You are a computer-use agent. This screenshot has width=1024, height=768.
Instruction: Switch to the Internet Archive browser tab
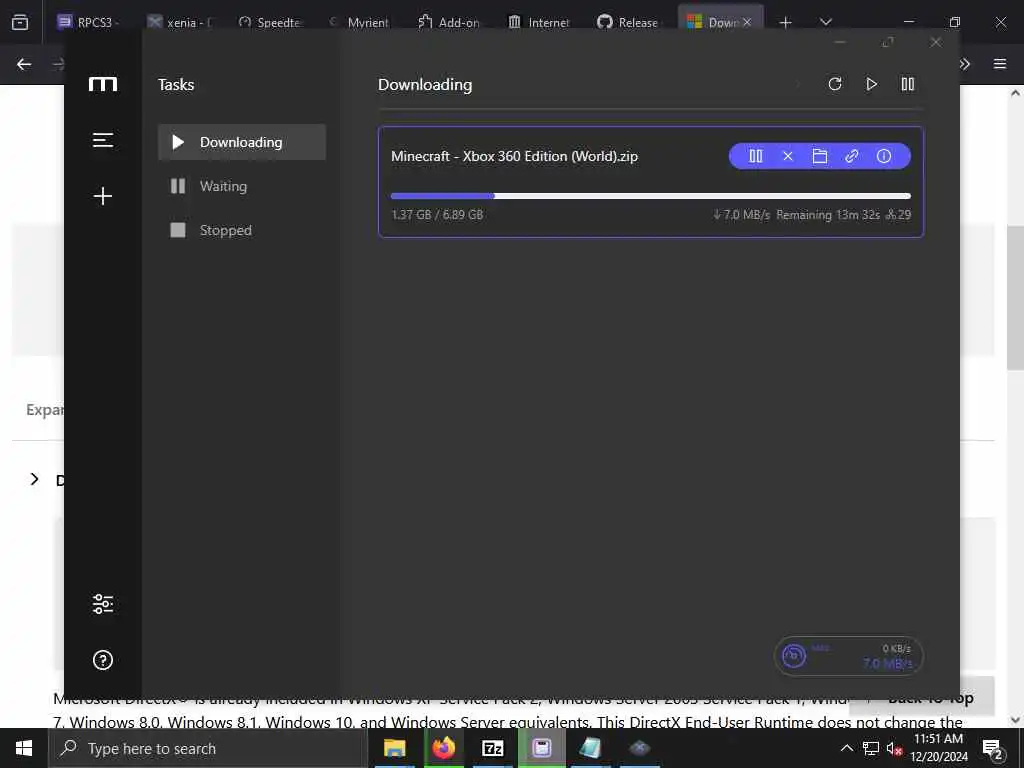coord(539,22)
